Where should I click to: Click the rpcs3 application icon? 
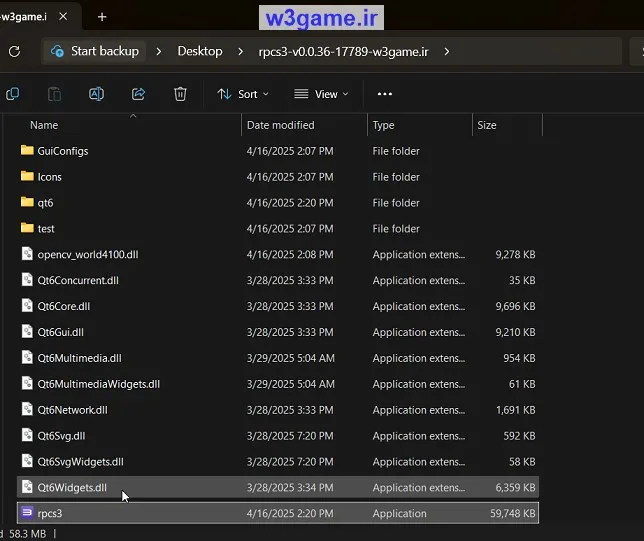point(27,513)
